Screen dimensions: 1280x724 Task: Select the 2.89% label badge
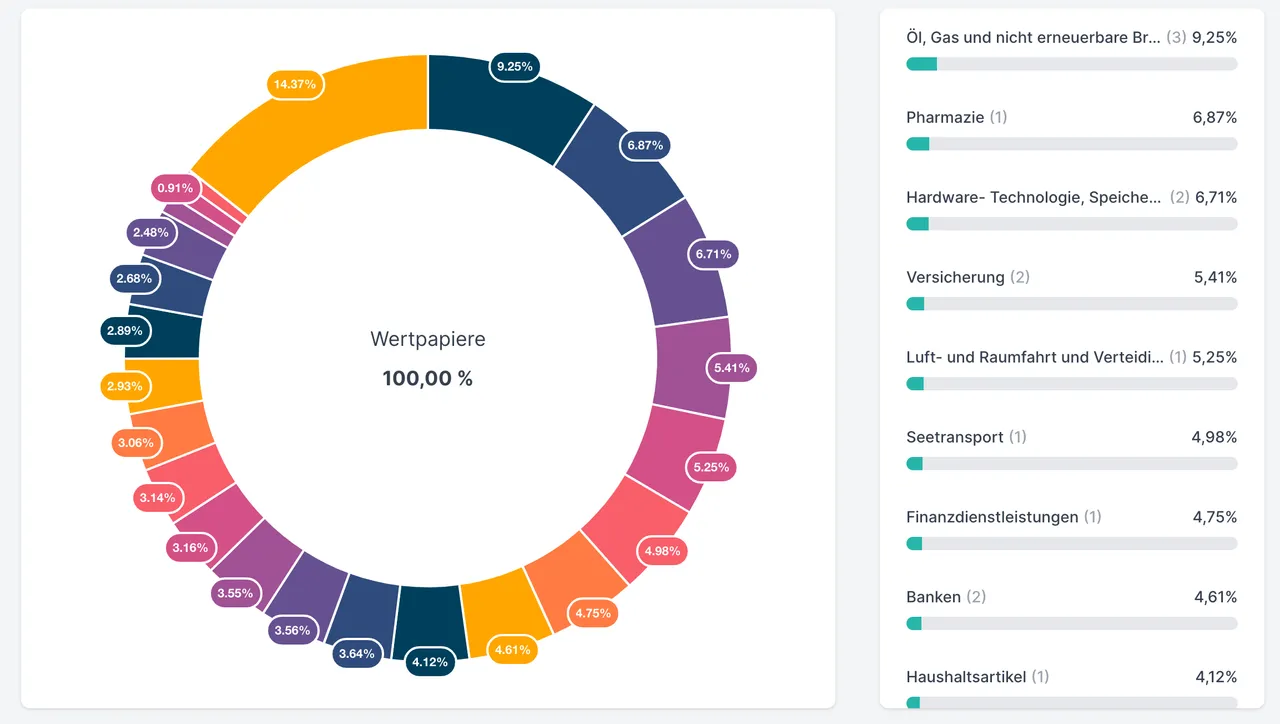[126, 330]
